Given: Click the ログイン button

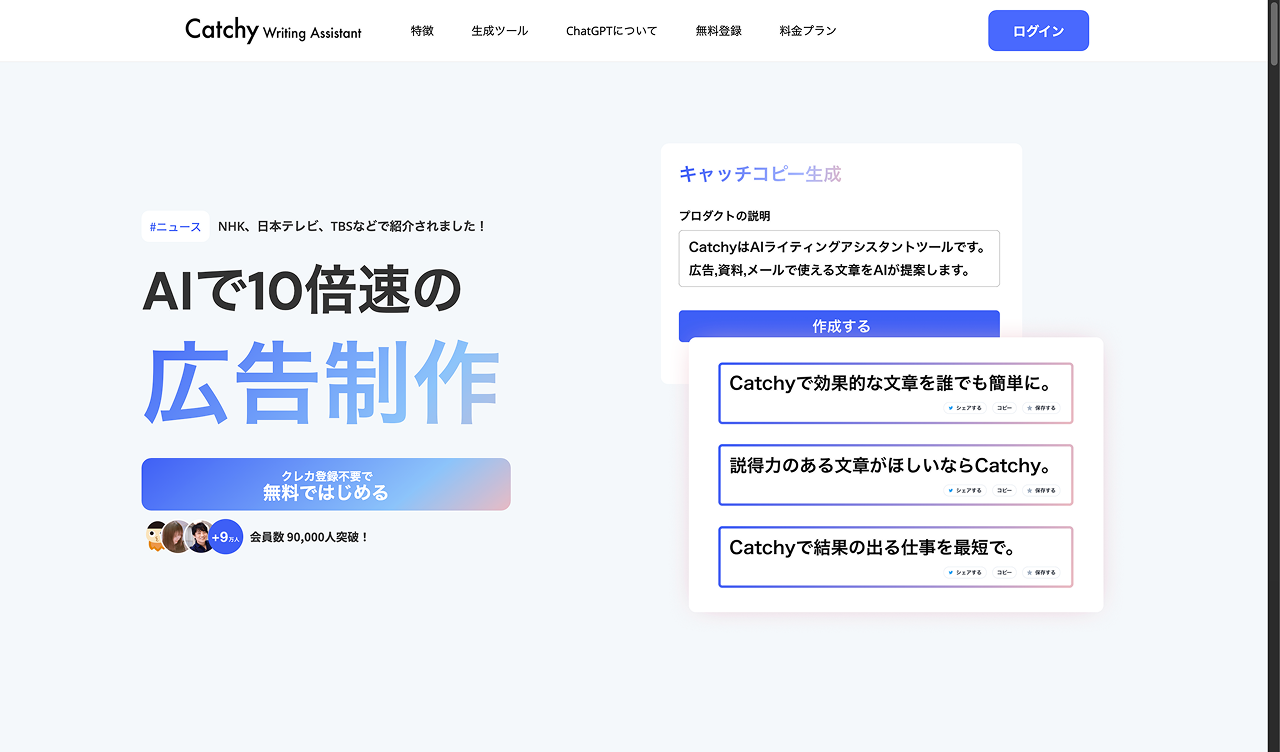Looking at the screenshot, I should pos(1038,31).
